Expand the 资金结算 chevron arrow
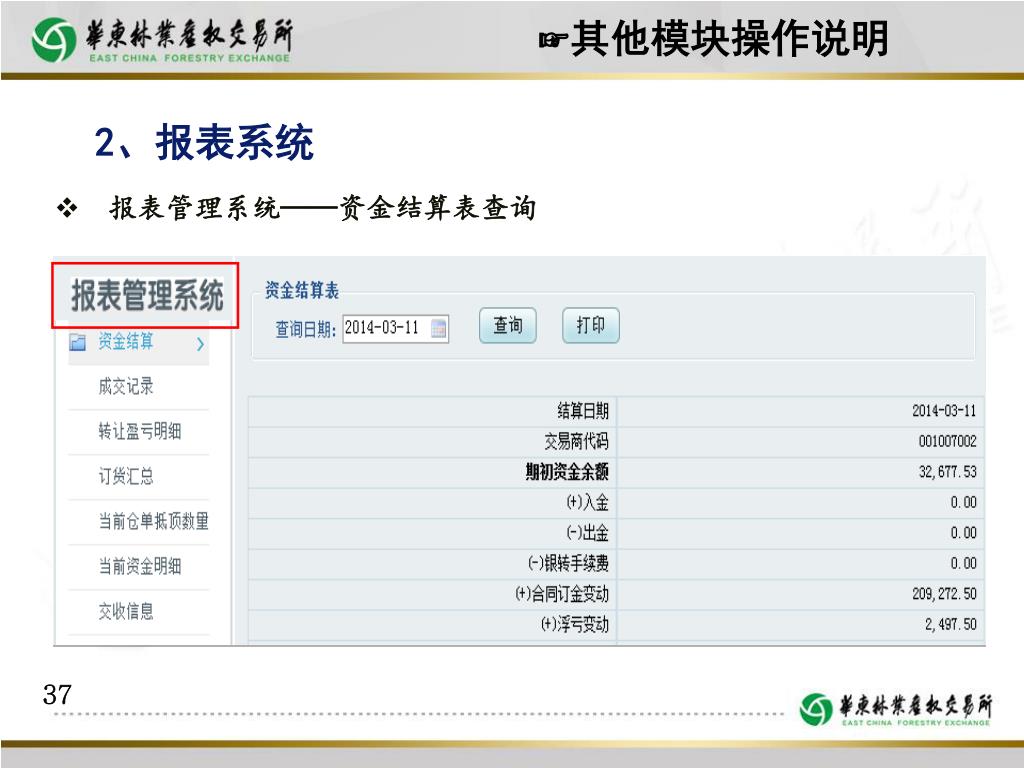The image size is (1024, 768). click(x=201, y=344)
